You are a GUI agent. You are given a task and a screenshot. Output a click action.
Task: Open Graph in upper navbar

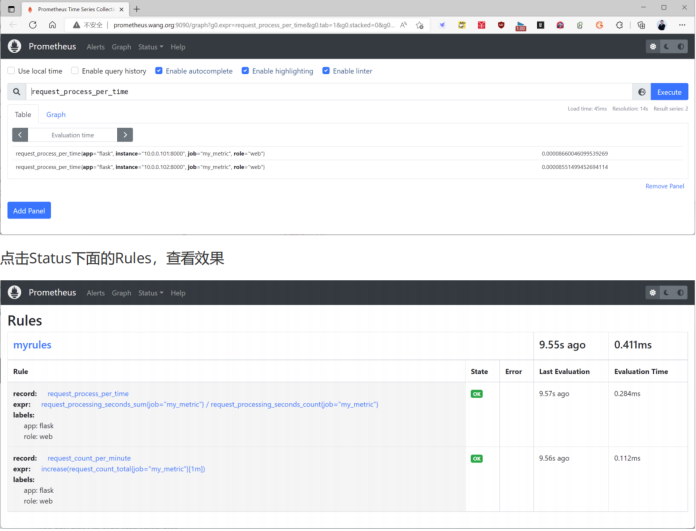point(121,47)
